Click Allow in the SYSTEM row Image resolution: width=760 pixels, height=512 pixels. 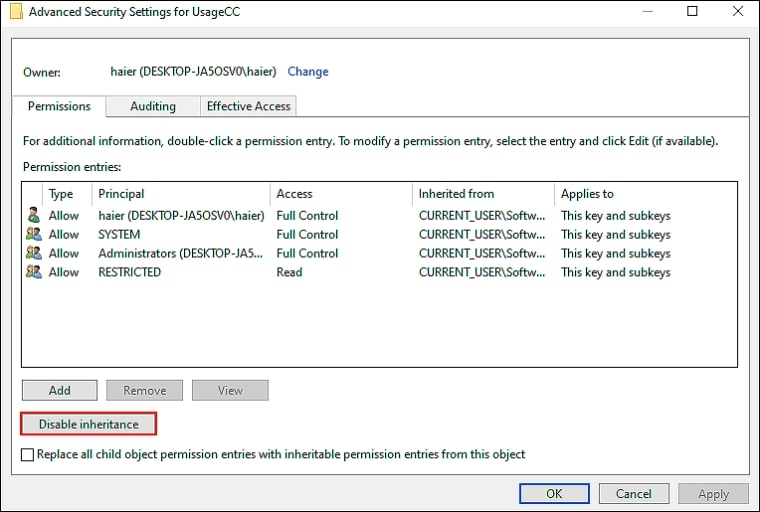tap(63, 234)
